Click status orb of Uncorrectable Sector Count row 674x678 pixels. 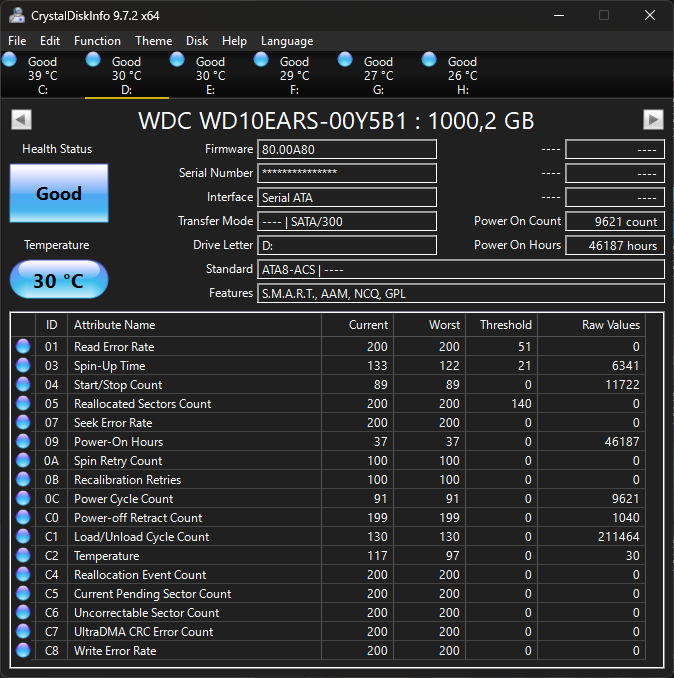(23, 613)
